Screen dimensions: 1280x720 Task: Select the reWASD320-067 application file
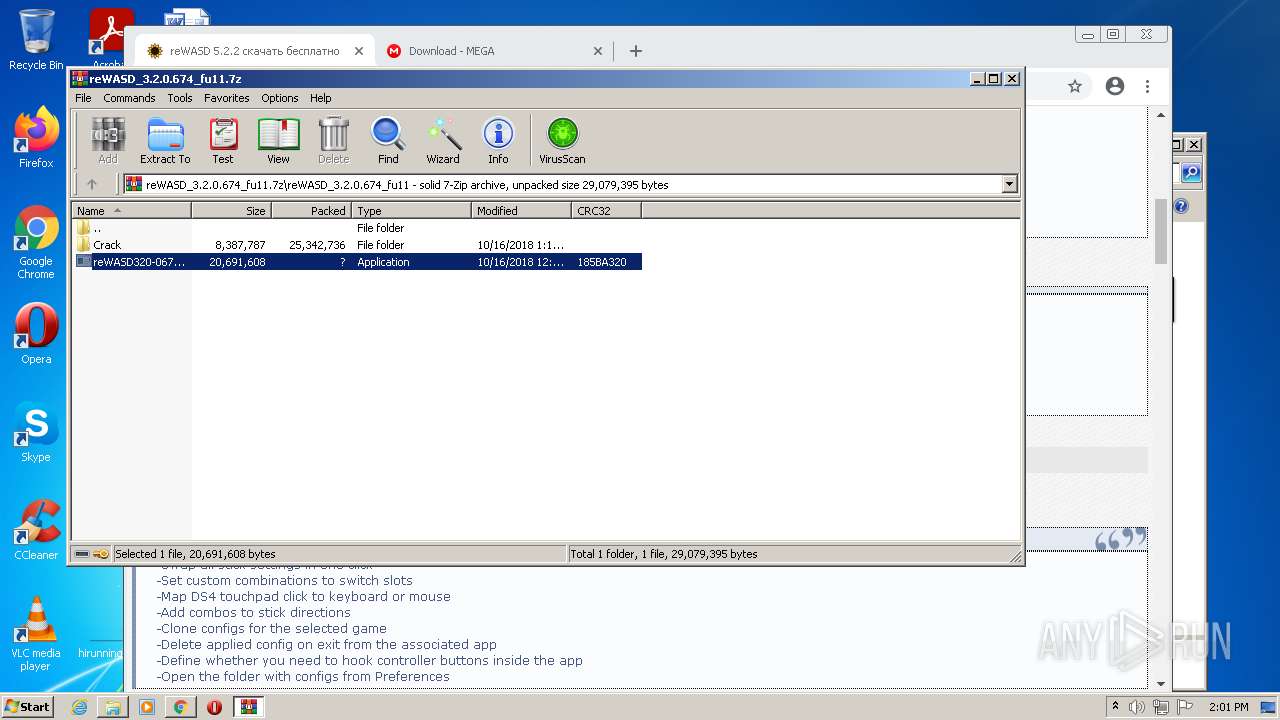357,262
